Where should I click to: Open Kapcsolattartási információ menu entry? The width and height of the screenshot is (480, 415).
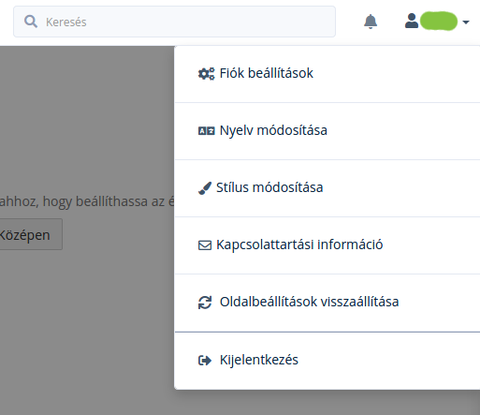pos(327,245)
